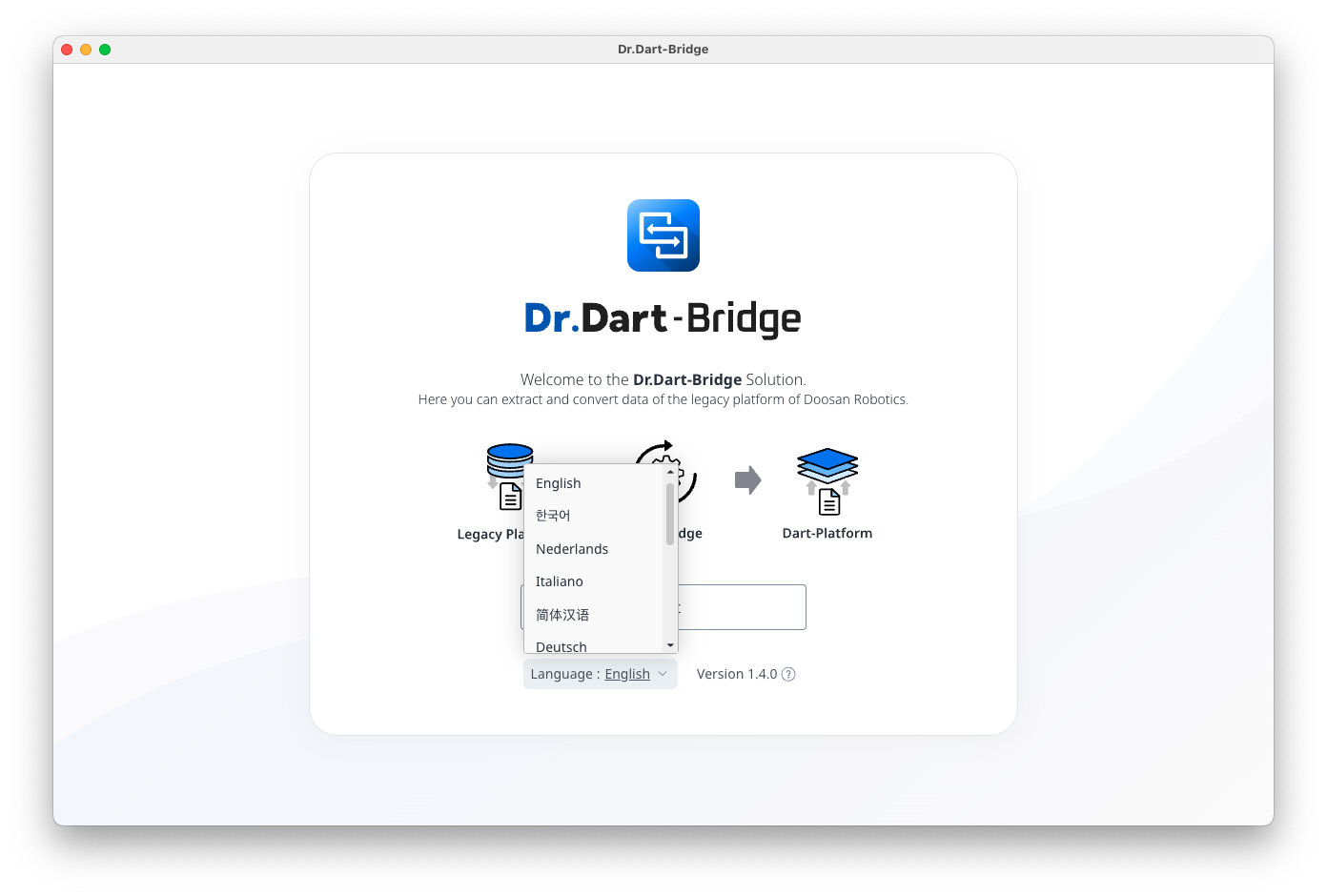The height and width of the screenshot is (896, 1327).
Task: Close the Dr.Dart-Bridge window
Action: [x=67, y=50]
